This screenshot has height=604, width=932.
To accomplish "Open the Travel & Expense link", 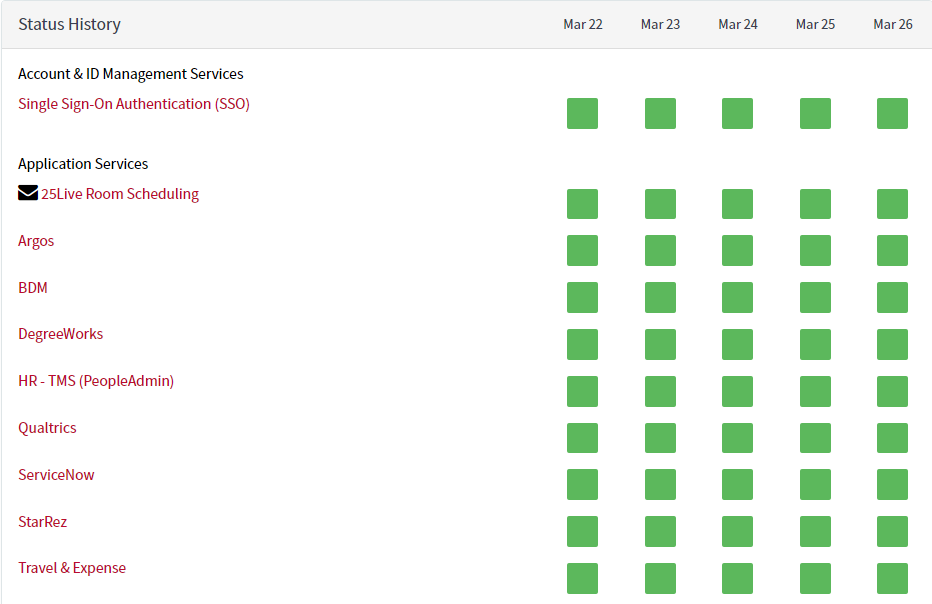I will 72,568.
